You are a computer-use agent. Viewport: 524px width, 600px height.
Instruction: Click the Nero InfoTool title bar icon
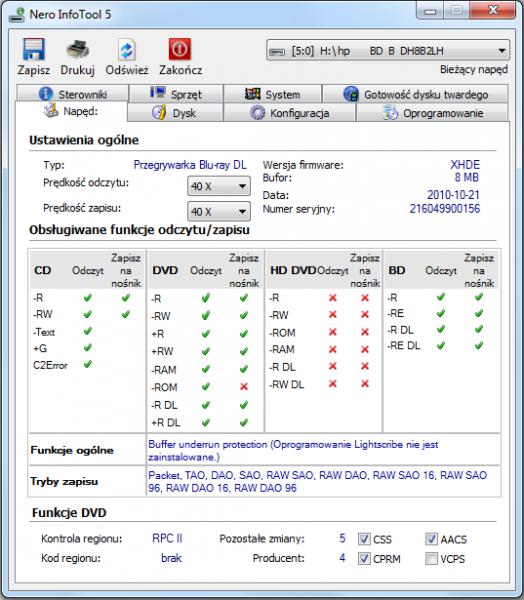[16, 15]
